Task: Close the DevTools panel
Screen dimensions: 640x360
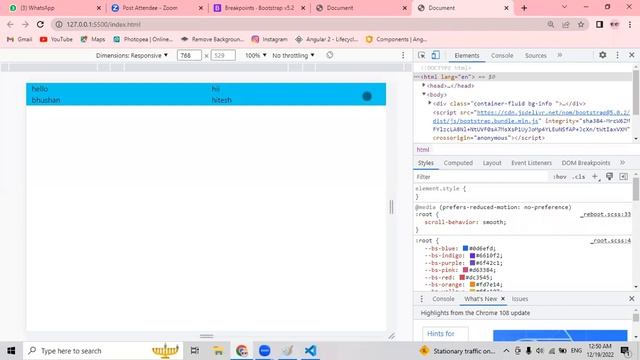Action: point(631,55)
